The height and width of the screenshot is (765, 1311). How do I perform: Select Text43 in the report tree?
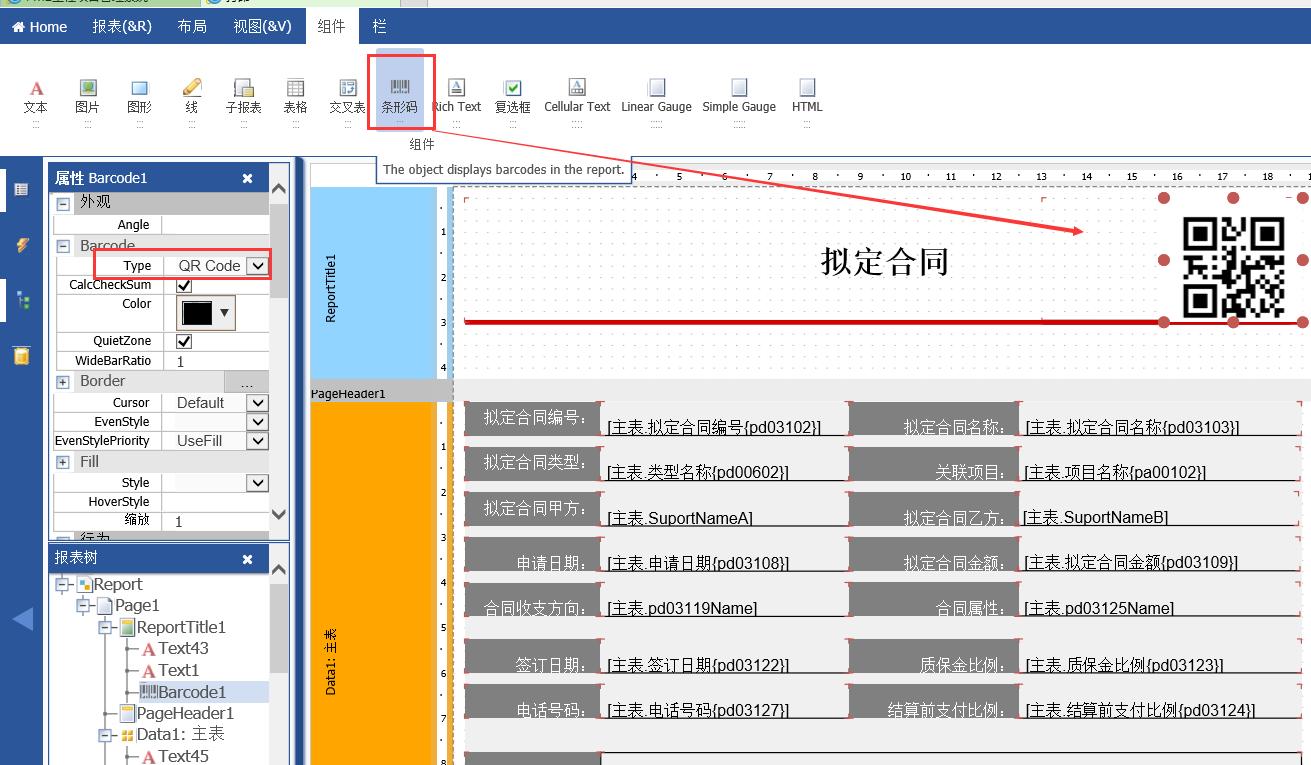pos(182,648)
